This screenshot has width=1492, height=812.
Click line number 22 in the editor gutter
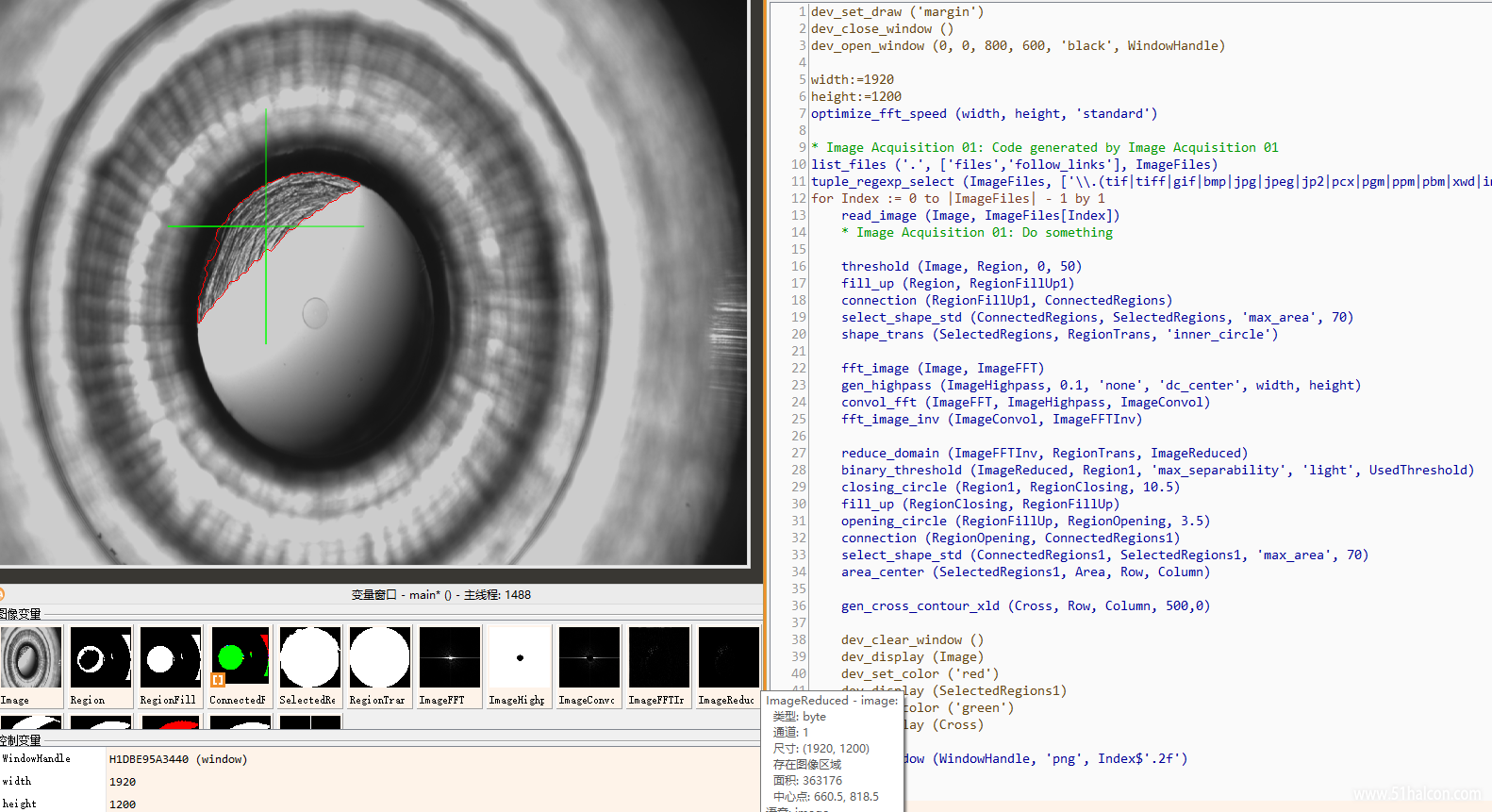(x=799, y=368)
